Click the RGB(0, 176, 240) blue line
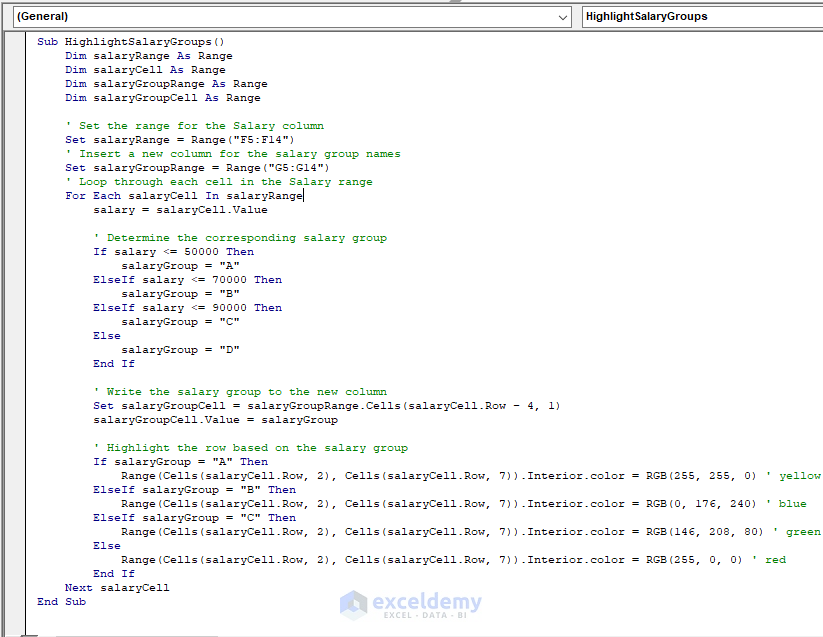Viewport: 823px width, 637px height. point(464,504)
